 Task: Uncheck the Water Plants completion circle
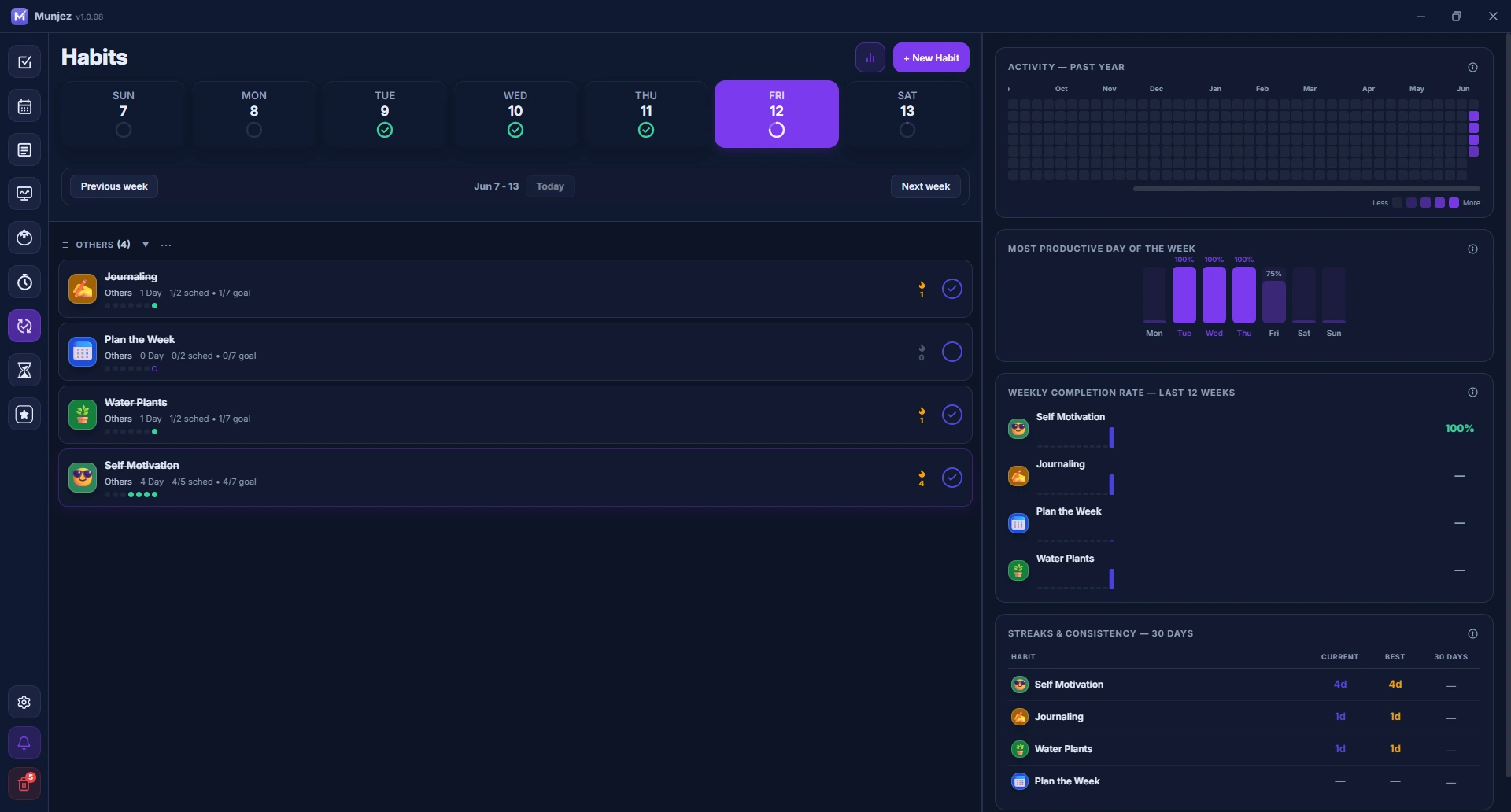click(952, 415)
